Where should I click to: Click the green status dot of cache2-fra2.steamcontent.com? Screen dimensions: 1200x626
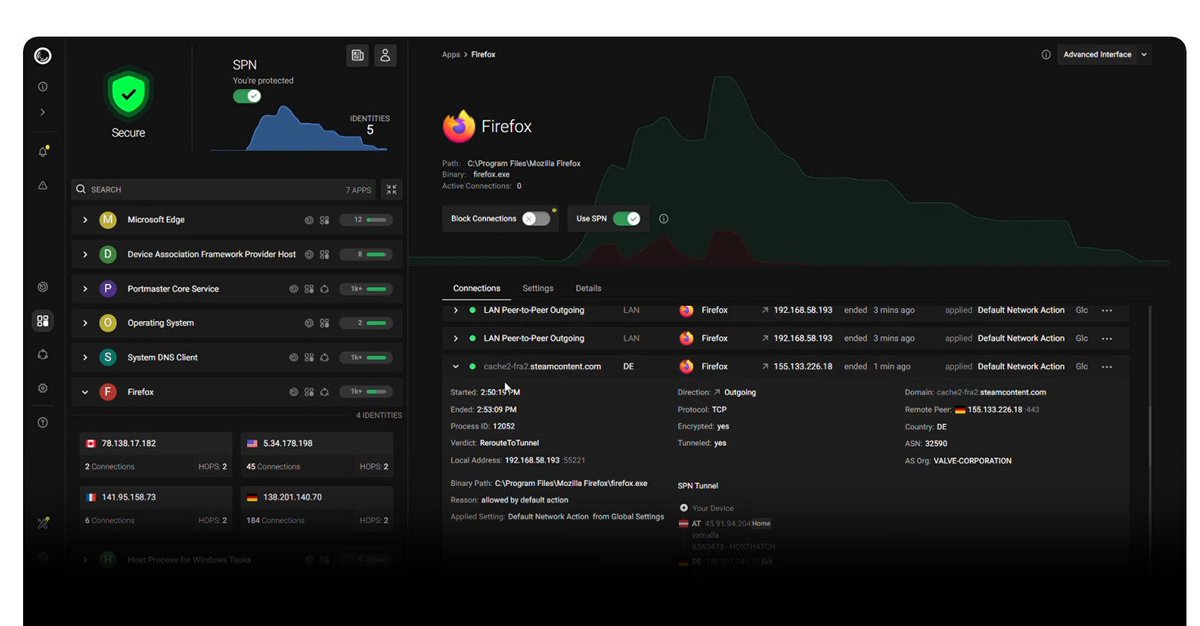[473, 367]
